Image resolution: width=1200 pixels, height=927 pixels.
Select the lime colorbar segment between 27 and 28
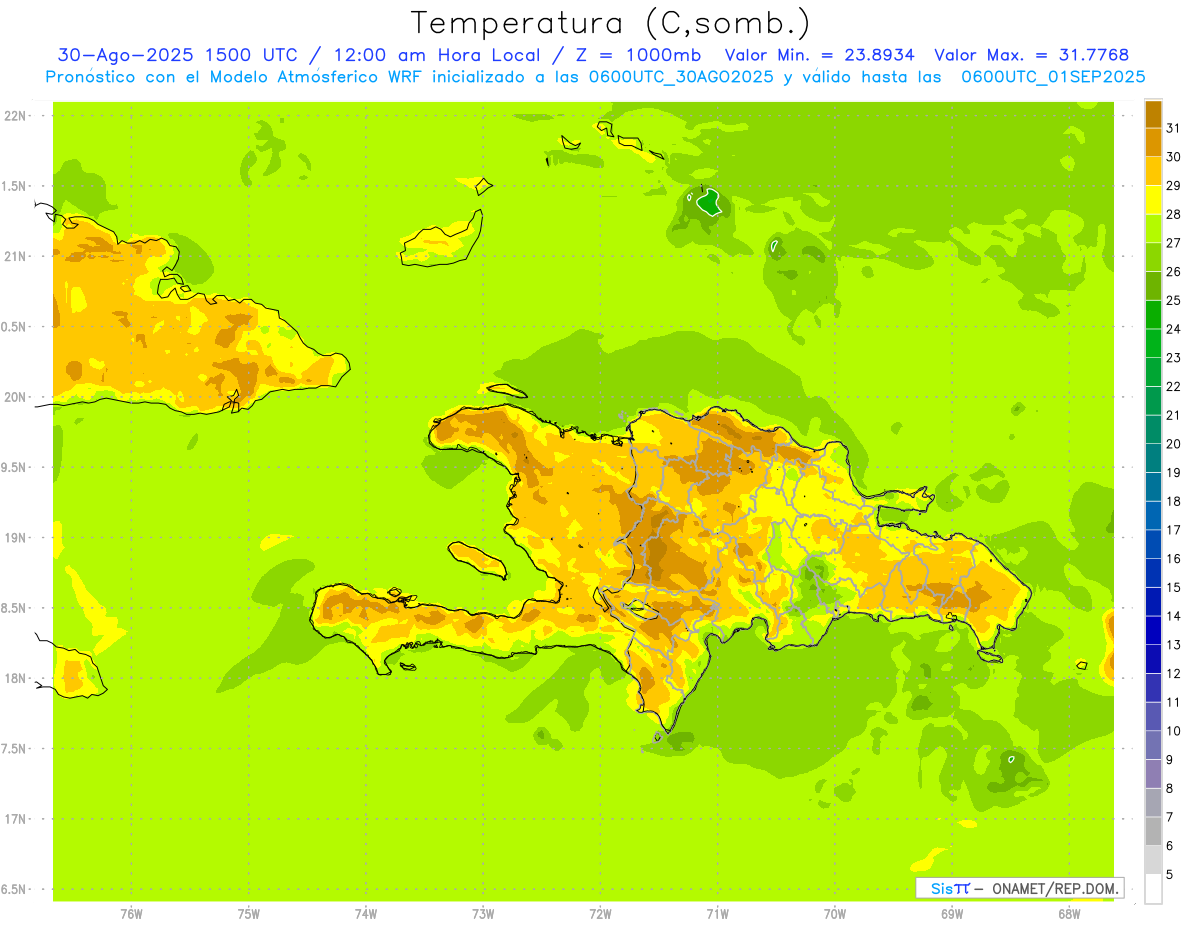tap(1153, 228)
